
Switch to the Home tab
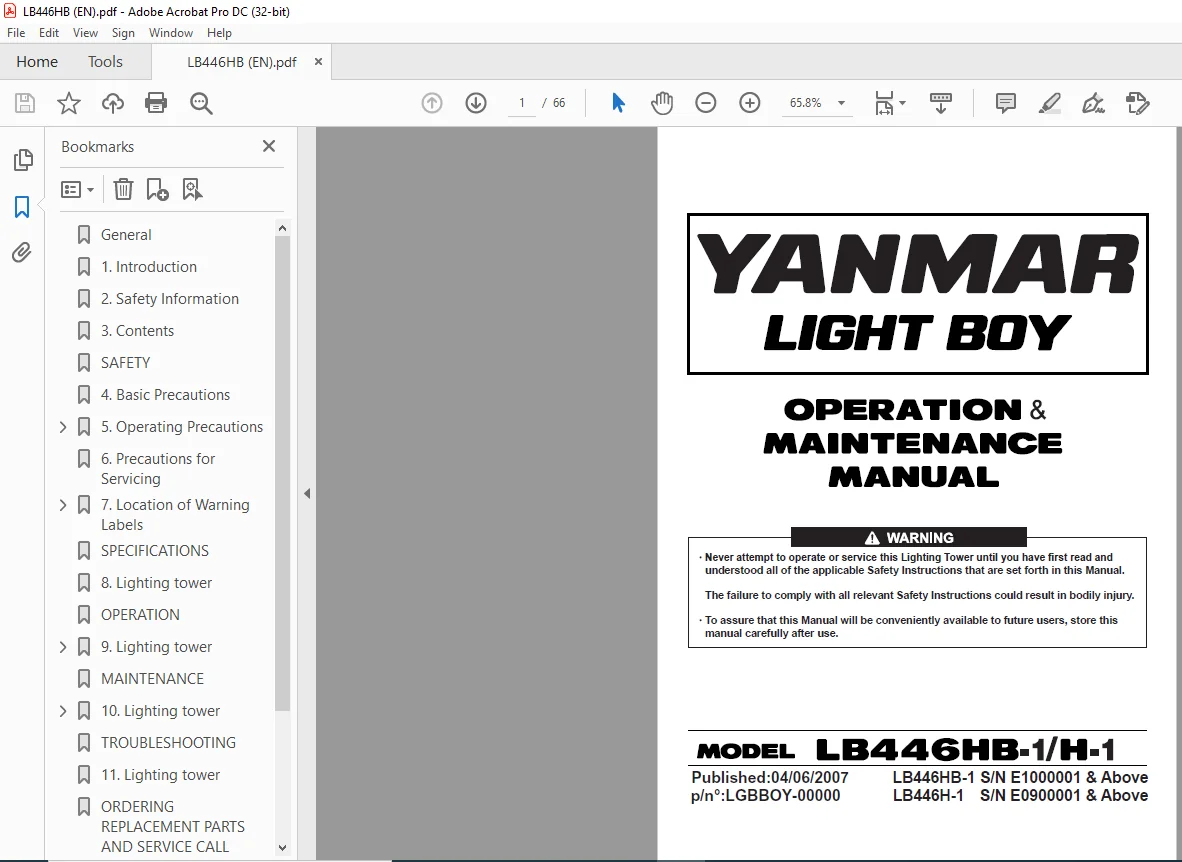pos(37,62)
